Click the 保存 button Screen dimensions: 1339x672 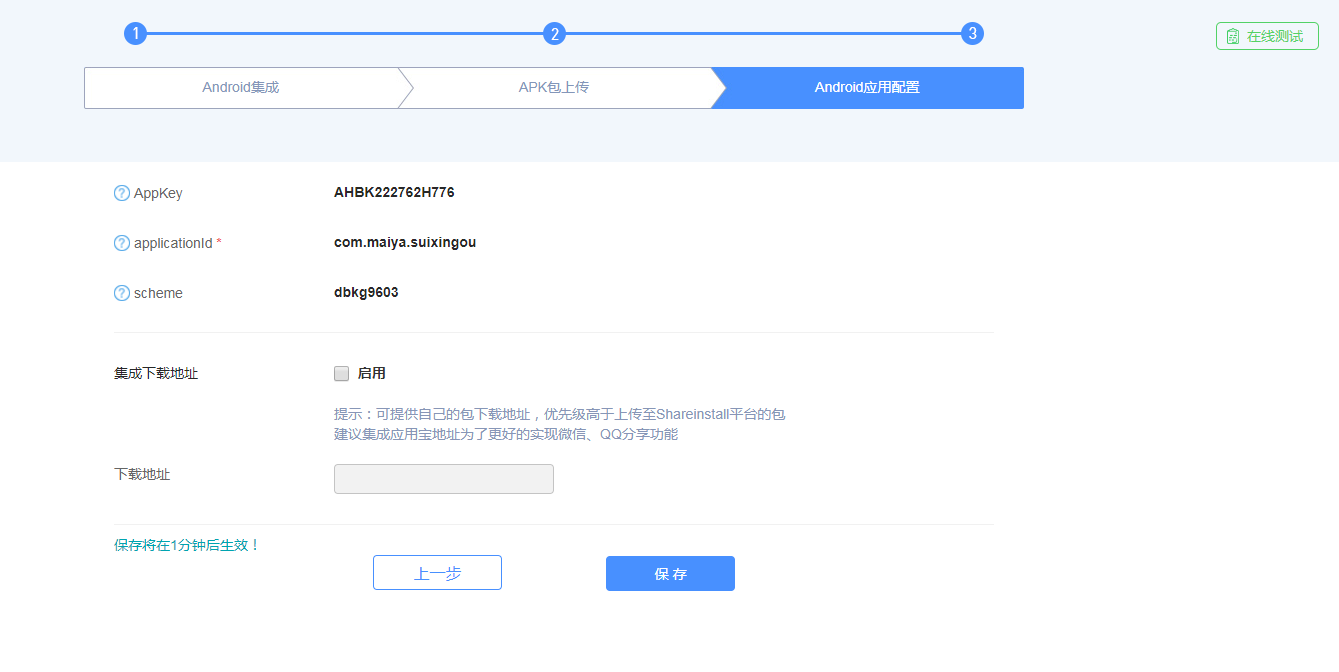click(x=670, y=573)
